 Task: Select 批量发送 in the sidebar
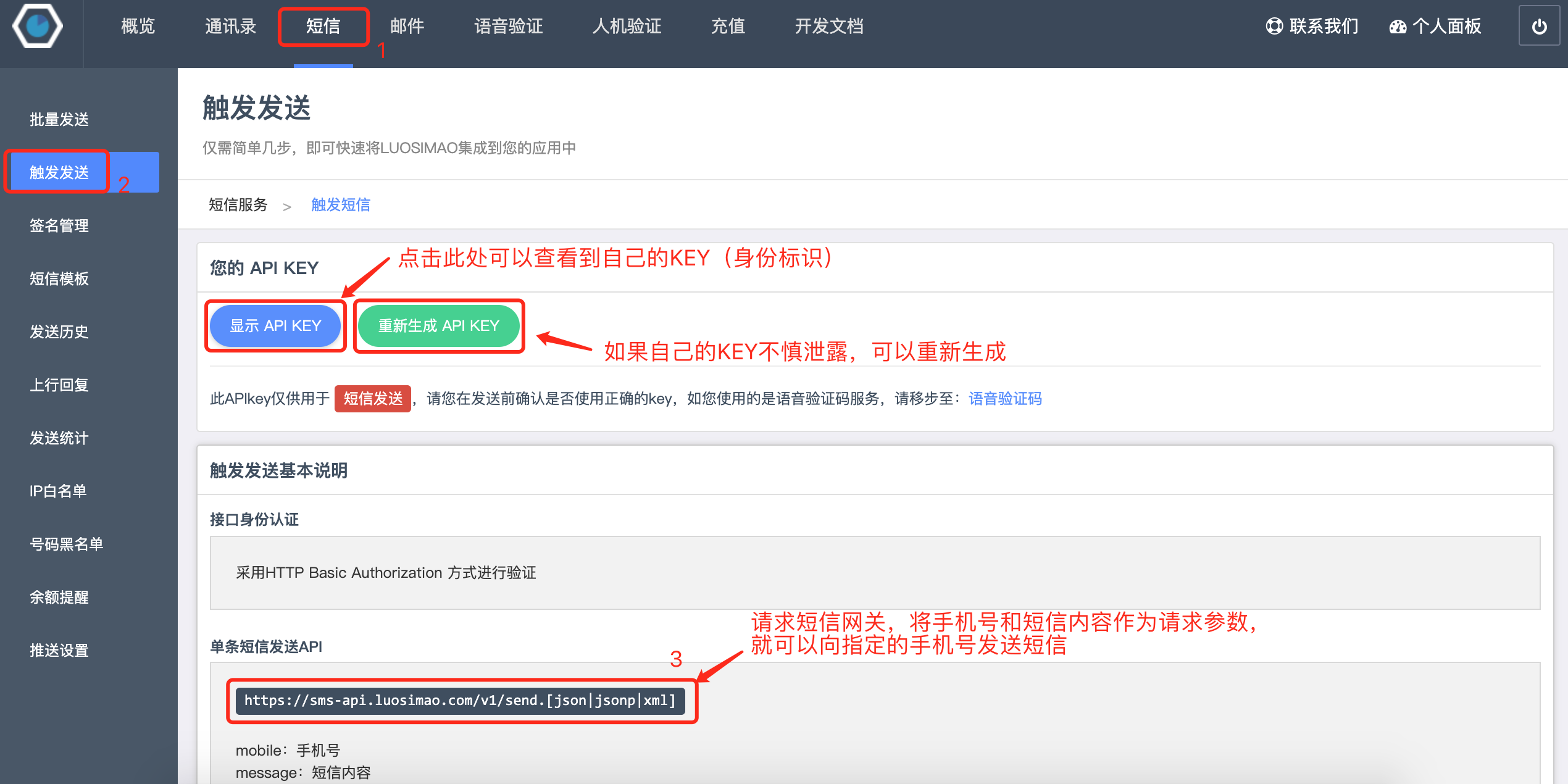point(59,119)
